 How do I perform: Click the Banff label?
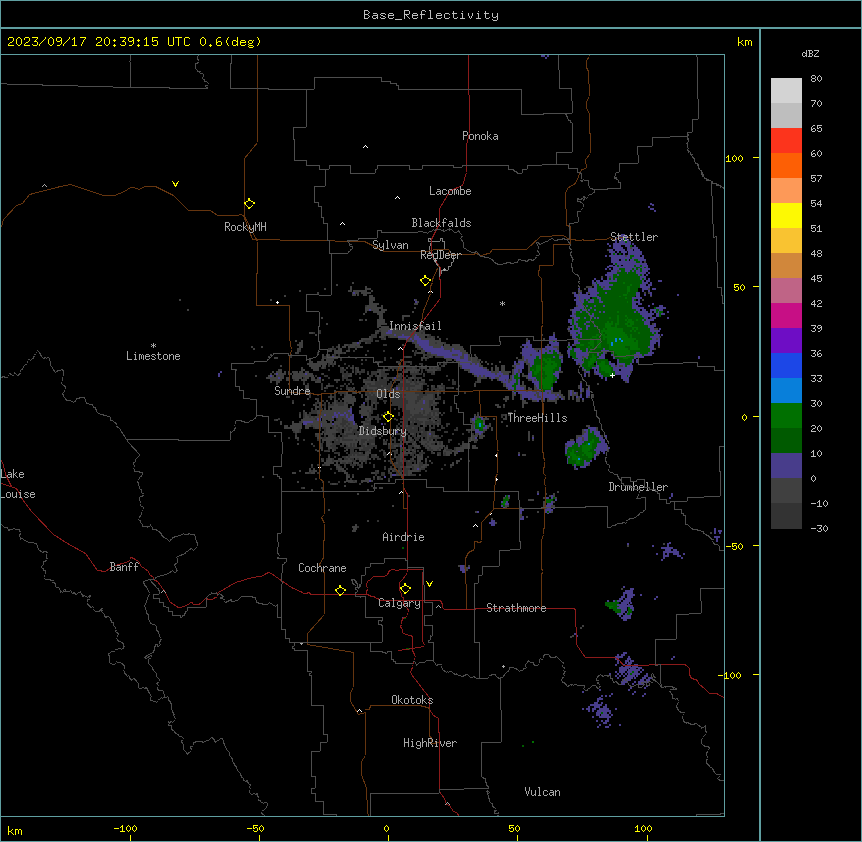124,567
